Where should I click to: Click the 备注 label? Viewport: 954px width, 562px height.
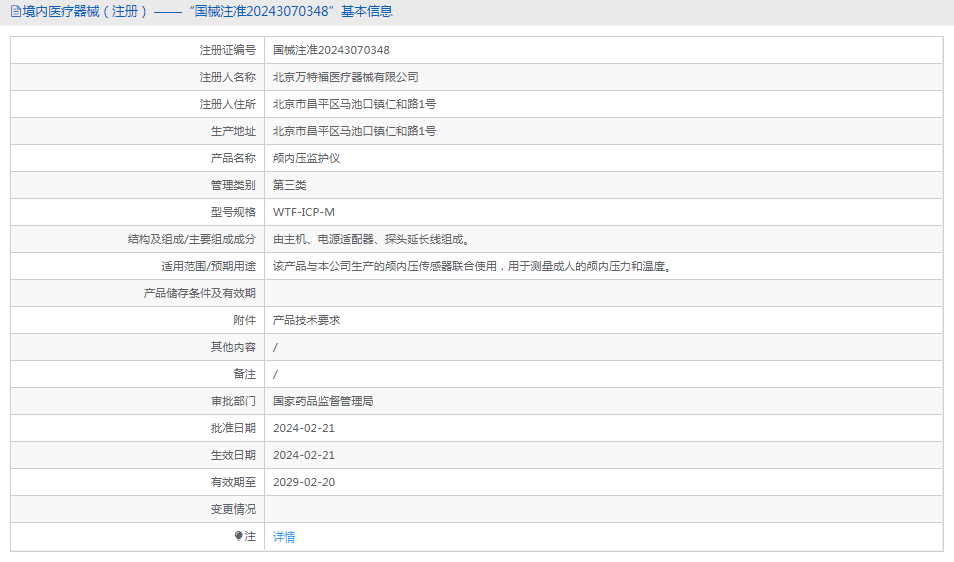[245, 374]
